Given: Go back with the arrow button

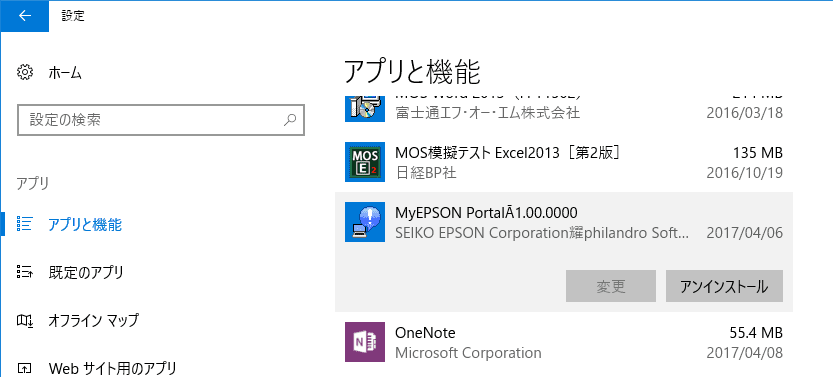Looking at the screenshot, I should pyautogui.click(x=24, y=16).
